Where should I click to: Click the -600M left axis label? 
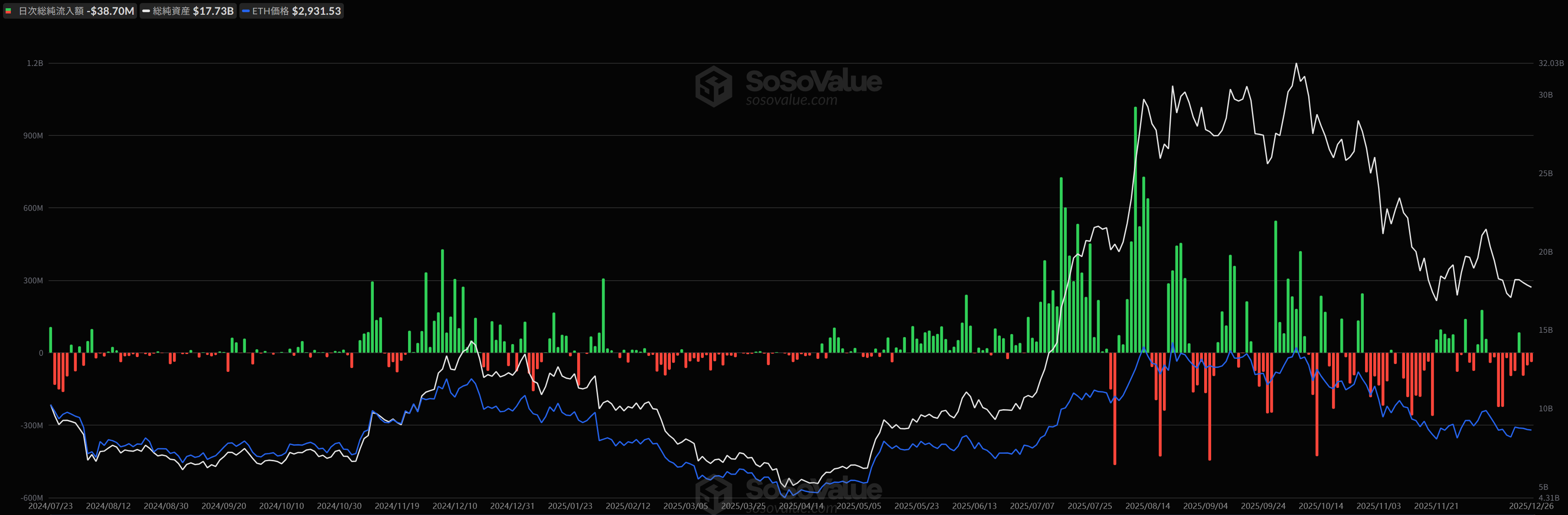click(32, 498)
